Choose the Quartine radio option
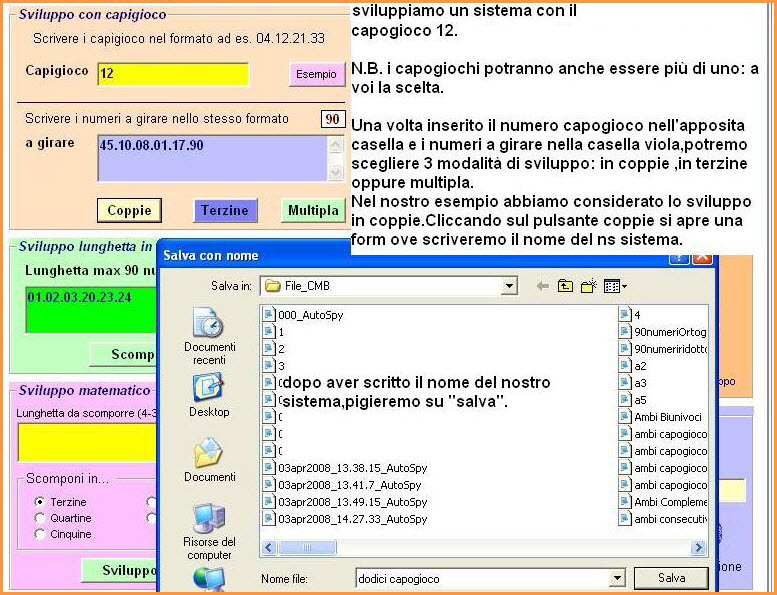 click(x=40, y=518)
